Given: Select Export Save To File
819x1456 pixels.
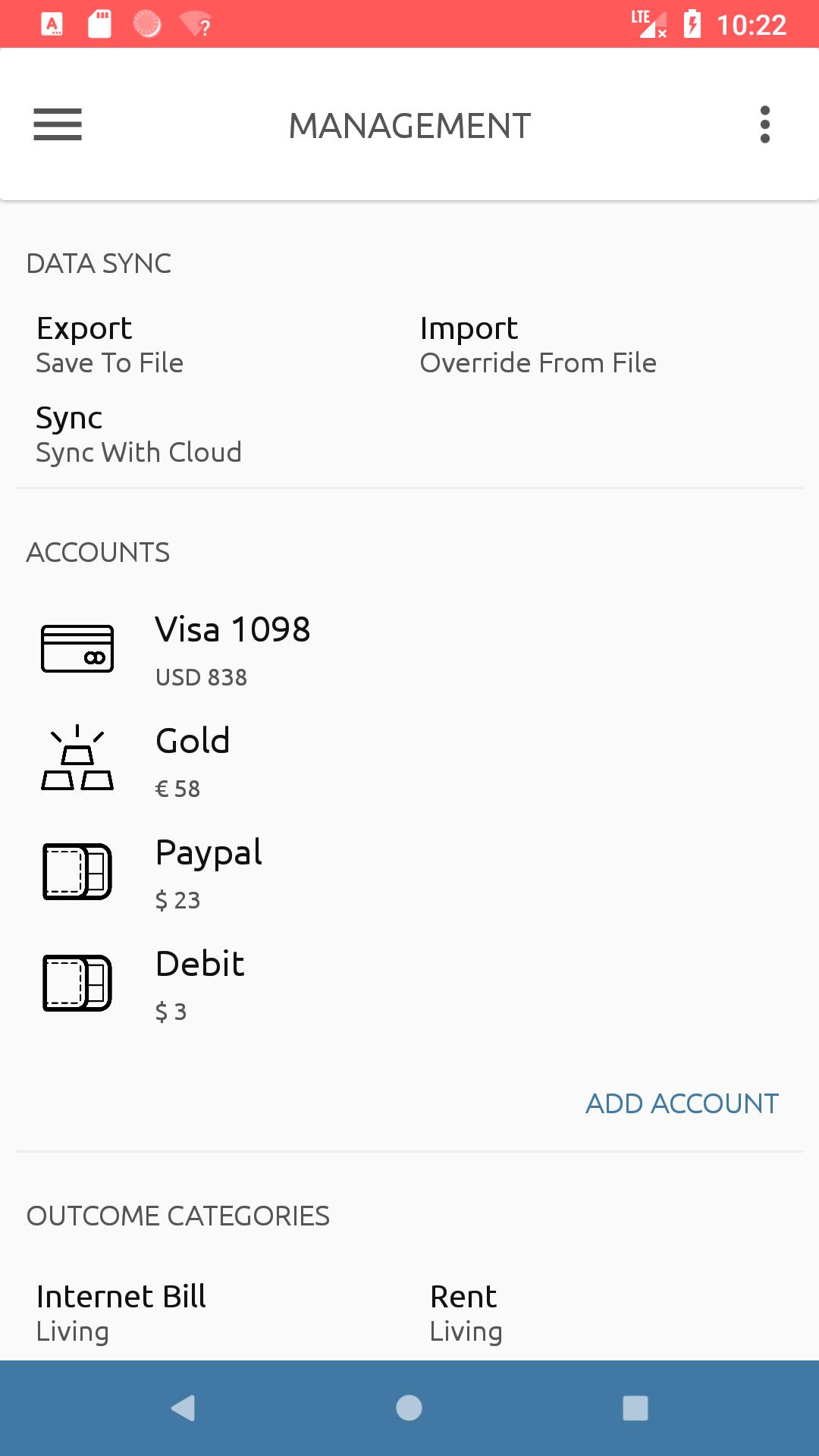Looking at the screenshot, I should [110, 345].
